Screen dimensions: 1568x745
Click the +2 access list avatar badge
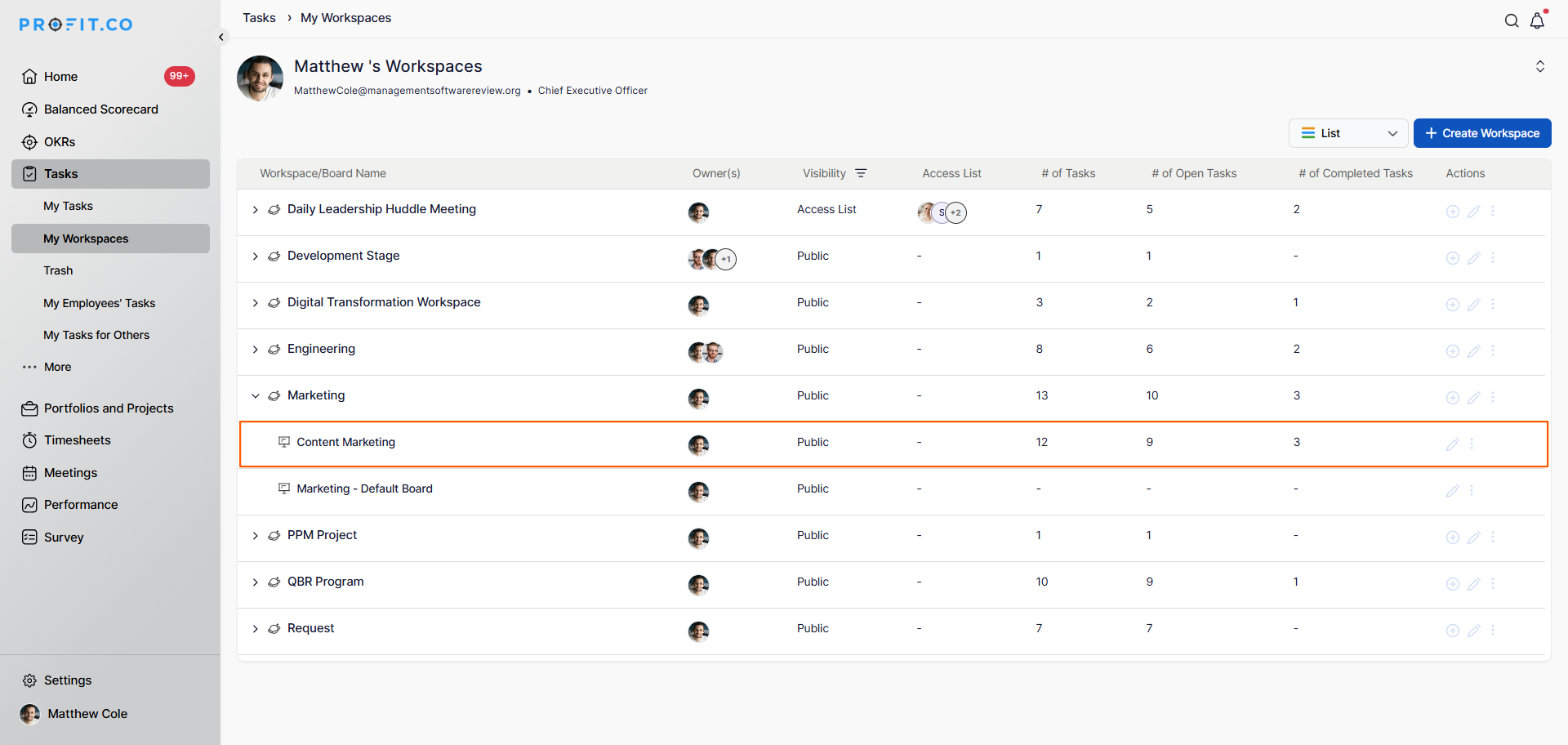(x=955, y=213)
